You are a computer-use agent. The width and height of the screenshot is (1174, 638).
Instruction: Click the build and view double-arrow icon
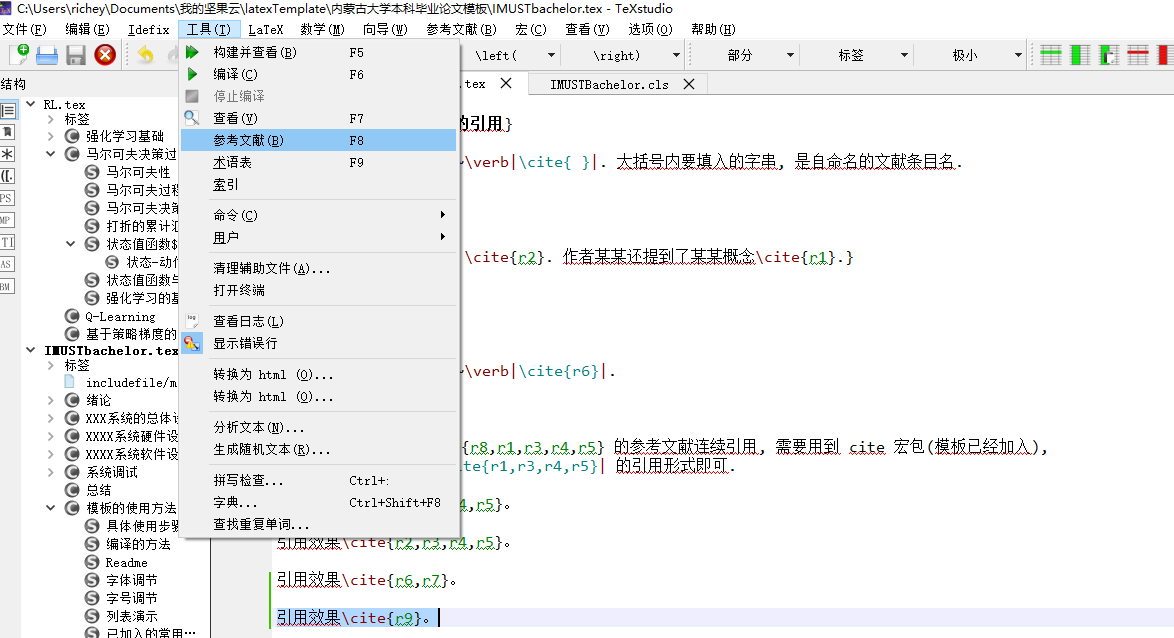pyautogui.click(x=192, y=52)
